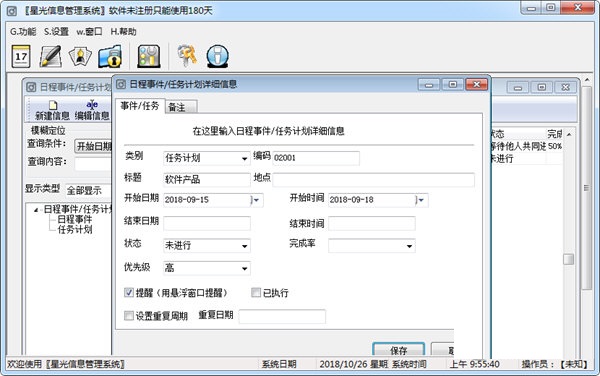
Task: Open the 查询条件 dropdown in background window
Action: (93, 146)
